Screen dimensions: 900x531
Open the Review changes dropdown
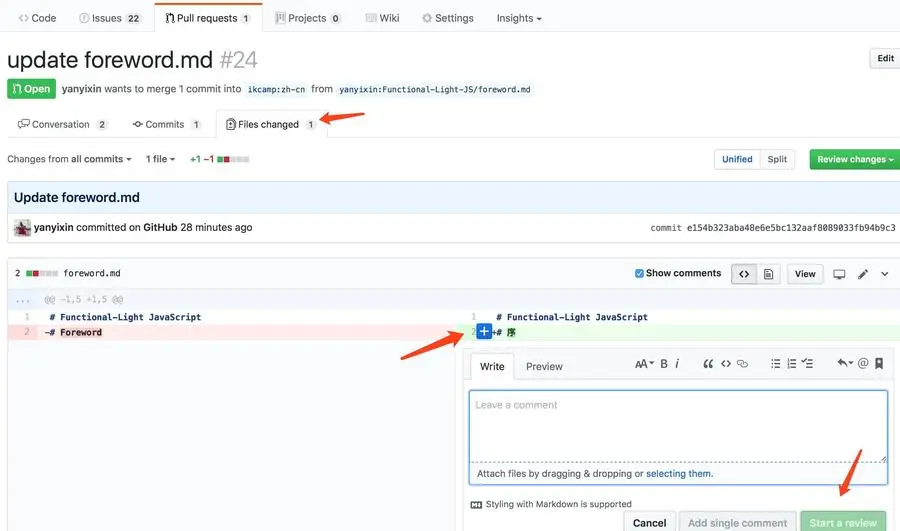point(855,159)
